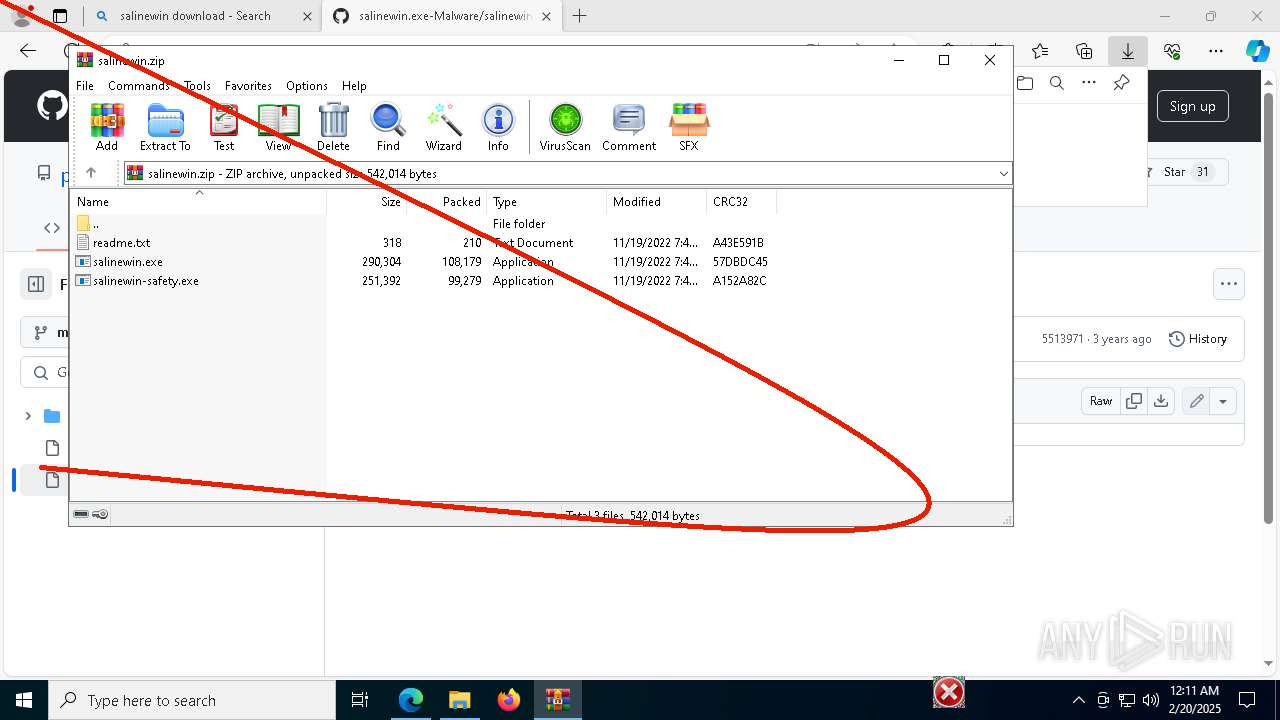1280x720 pixels.
Task: Sort the file list by Size column
Action: (x=367, y=201)
